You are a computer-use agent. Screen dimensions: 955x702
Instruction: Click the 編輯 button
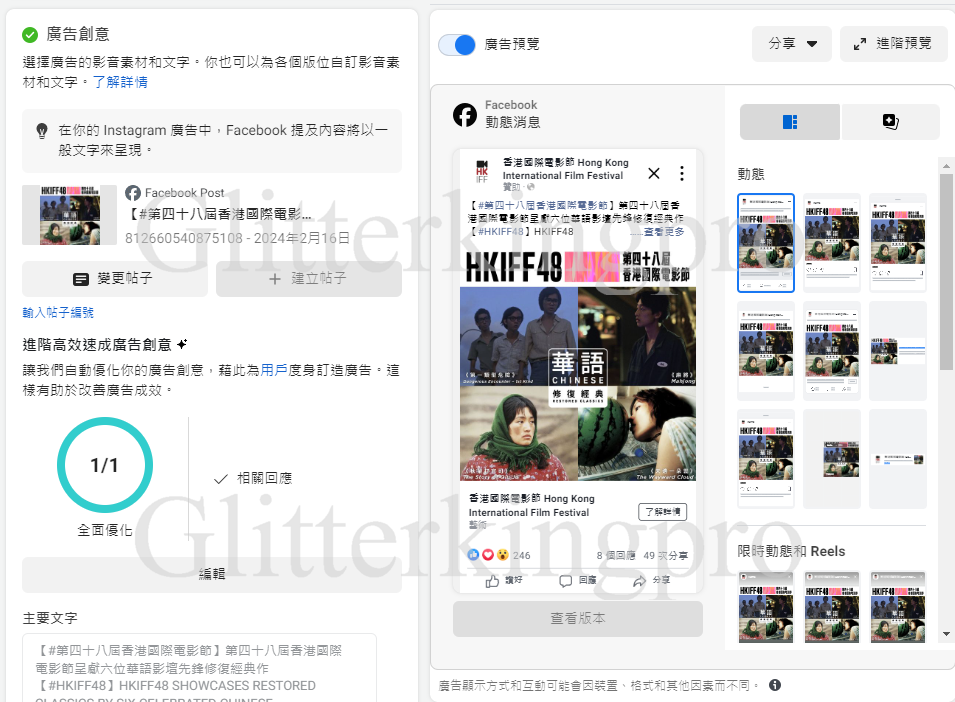click(x=212, y=574)
